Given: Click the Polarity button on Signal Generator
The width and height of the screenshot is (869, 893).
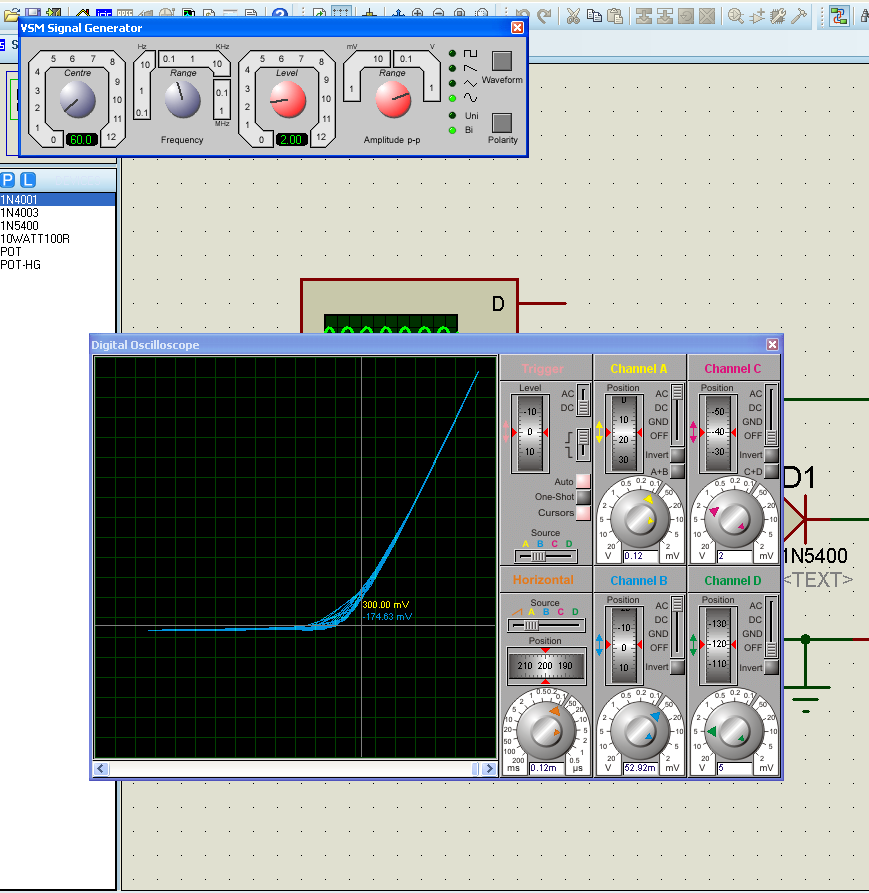Looking at the screenshot, I should 502,122.
